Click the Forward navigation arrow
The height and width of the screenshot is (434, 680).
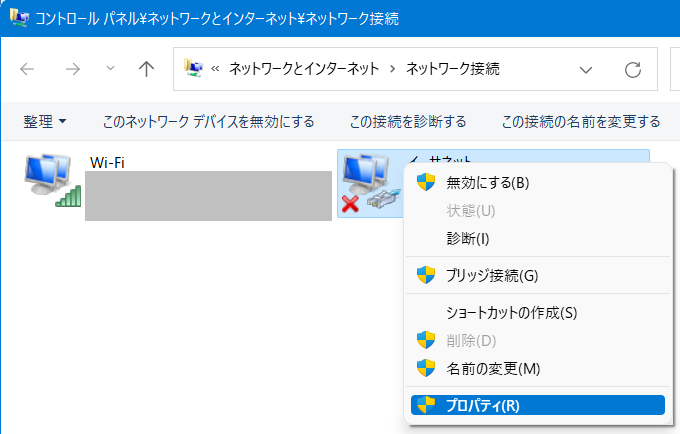click(x=72, y=69)
